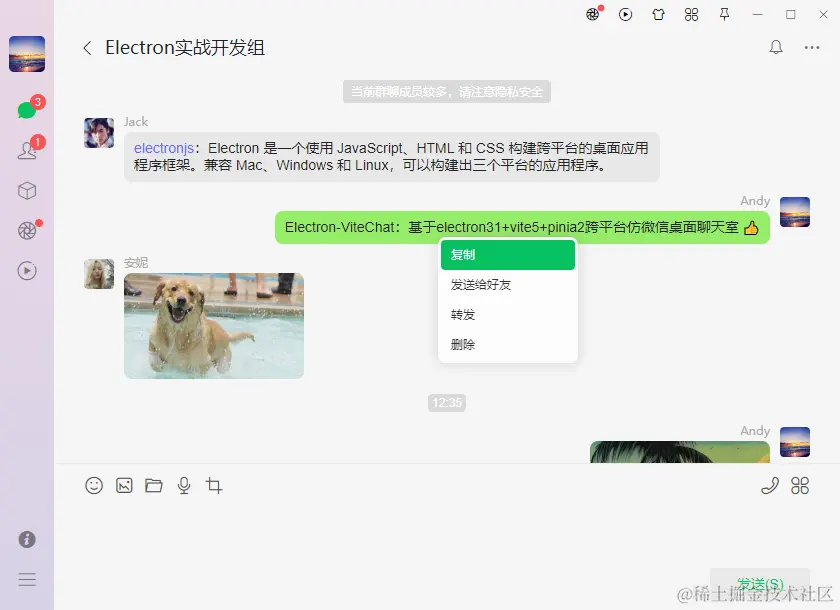Open the group more options menu

812,47
